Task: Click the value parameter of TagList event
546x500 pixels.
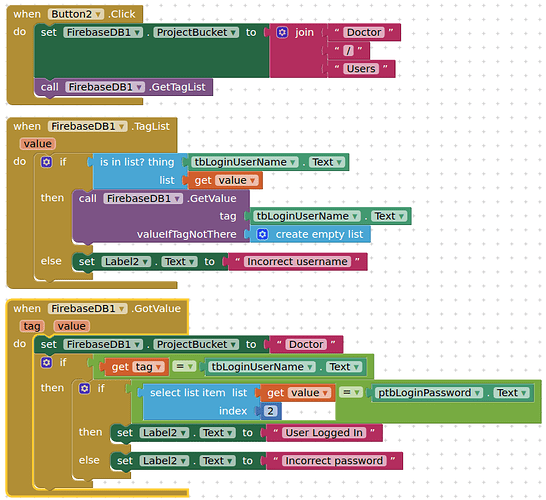Action: (38, 144)
